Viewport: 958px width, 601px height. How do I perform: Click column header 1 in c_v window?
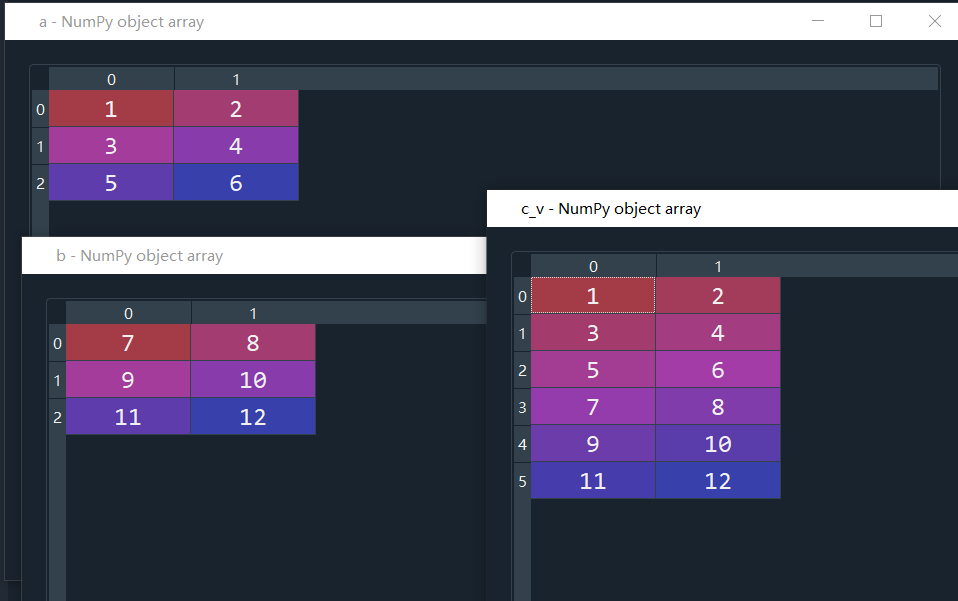[x=718, y=266]
